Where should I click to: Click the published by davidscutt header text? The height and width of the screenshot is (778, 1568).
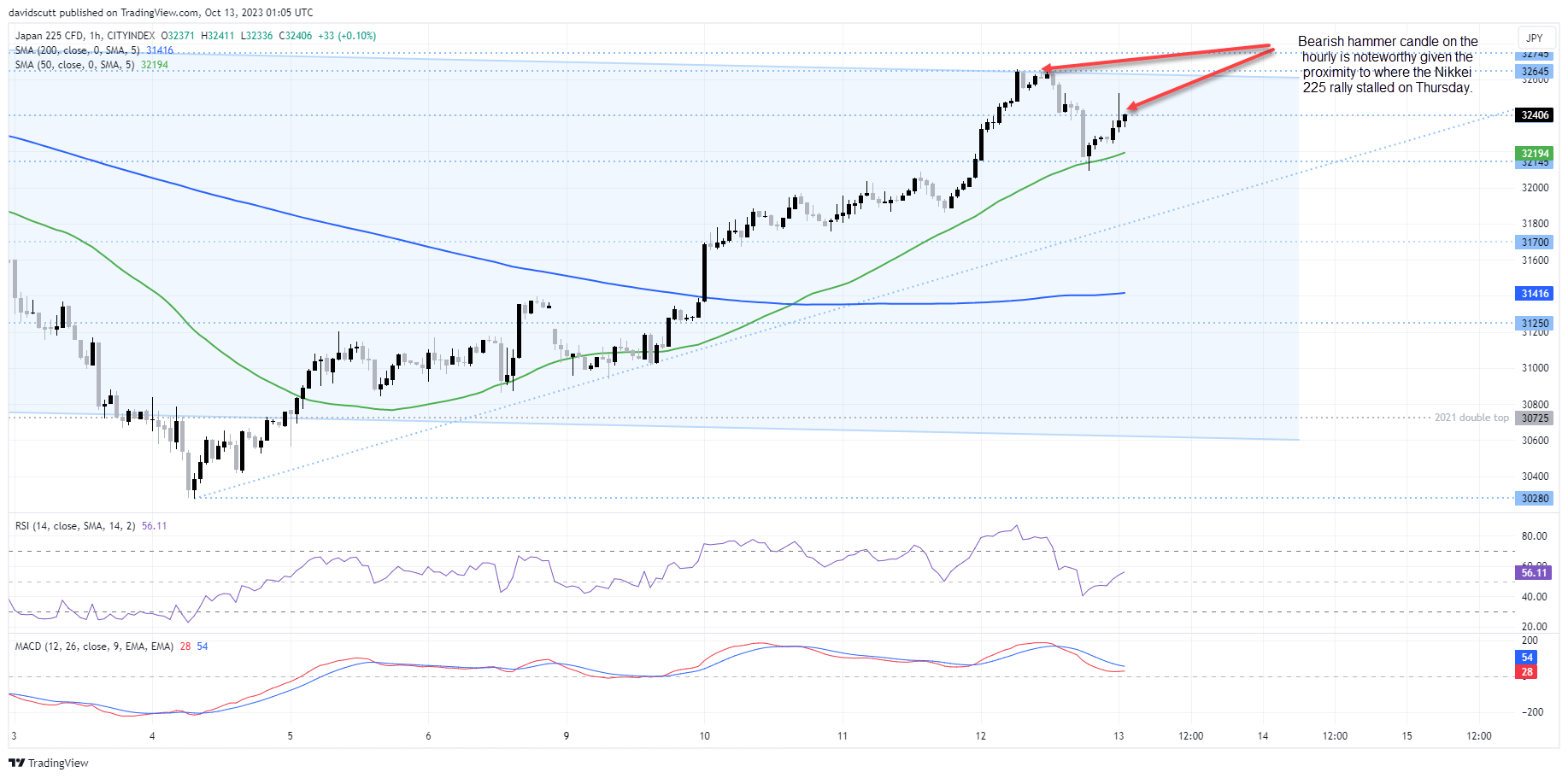click(x=161, y=13)
